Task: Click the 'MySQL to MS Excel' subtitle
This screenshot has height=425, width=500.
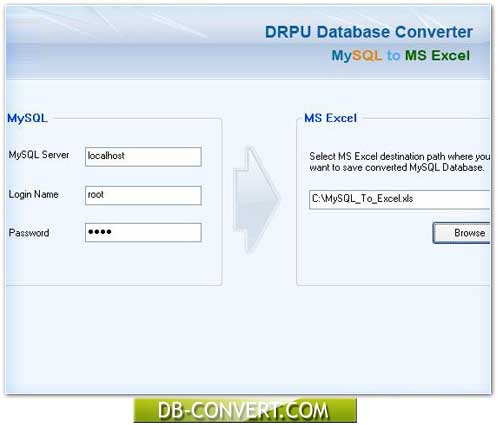Action: tap(401, 55)
